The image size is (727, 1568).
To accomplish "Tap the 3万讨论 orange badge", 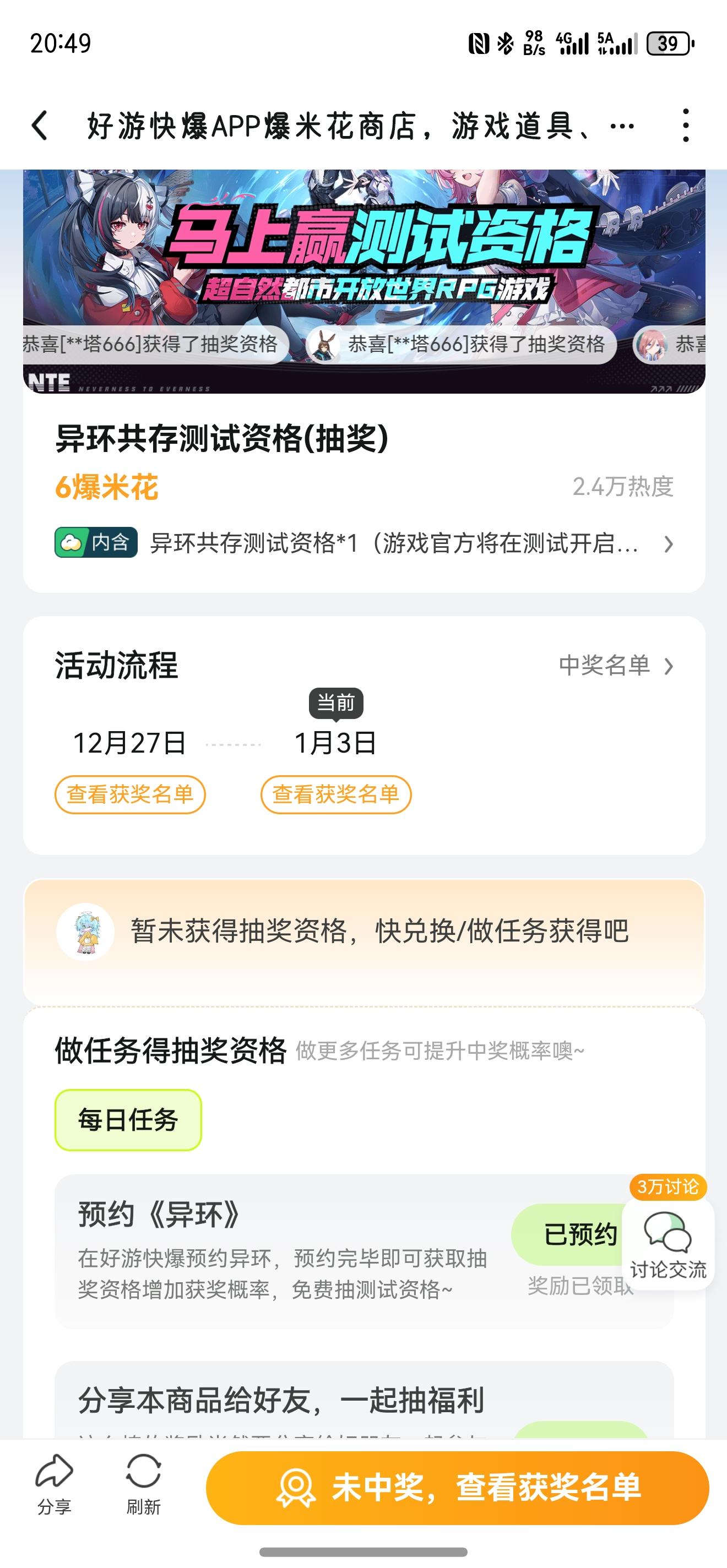I will 668,1186.
